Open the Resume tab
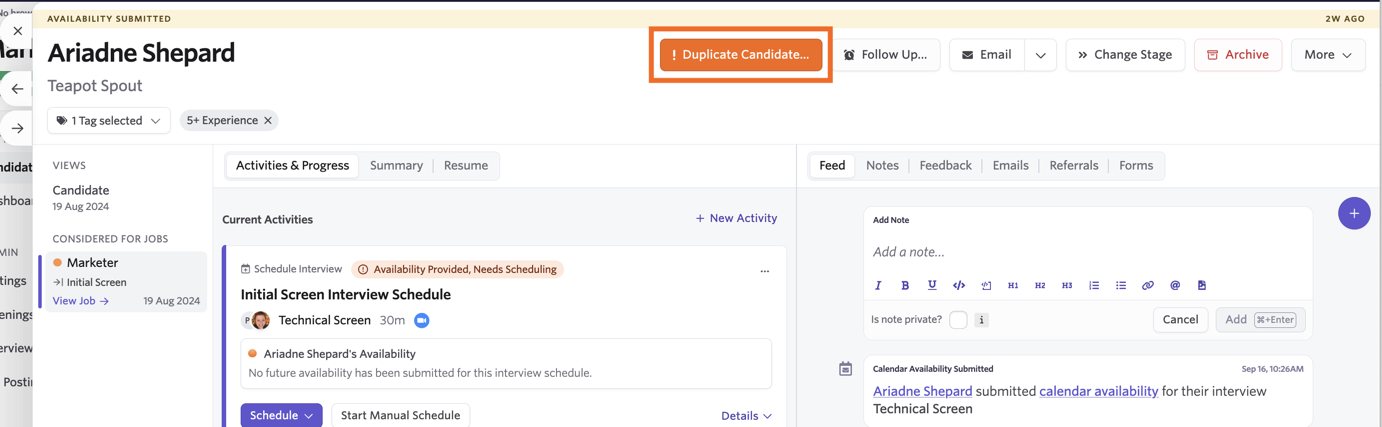 [466, 166]
